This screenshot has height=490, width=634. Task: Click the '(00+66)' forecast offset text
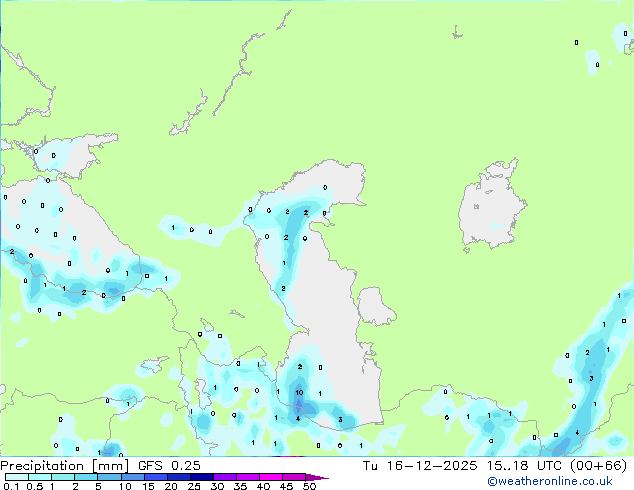[598, 466]
